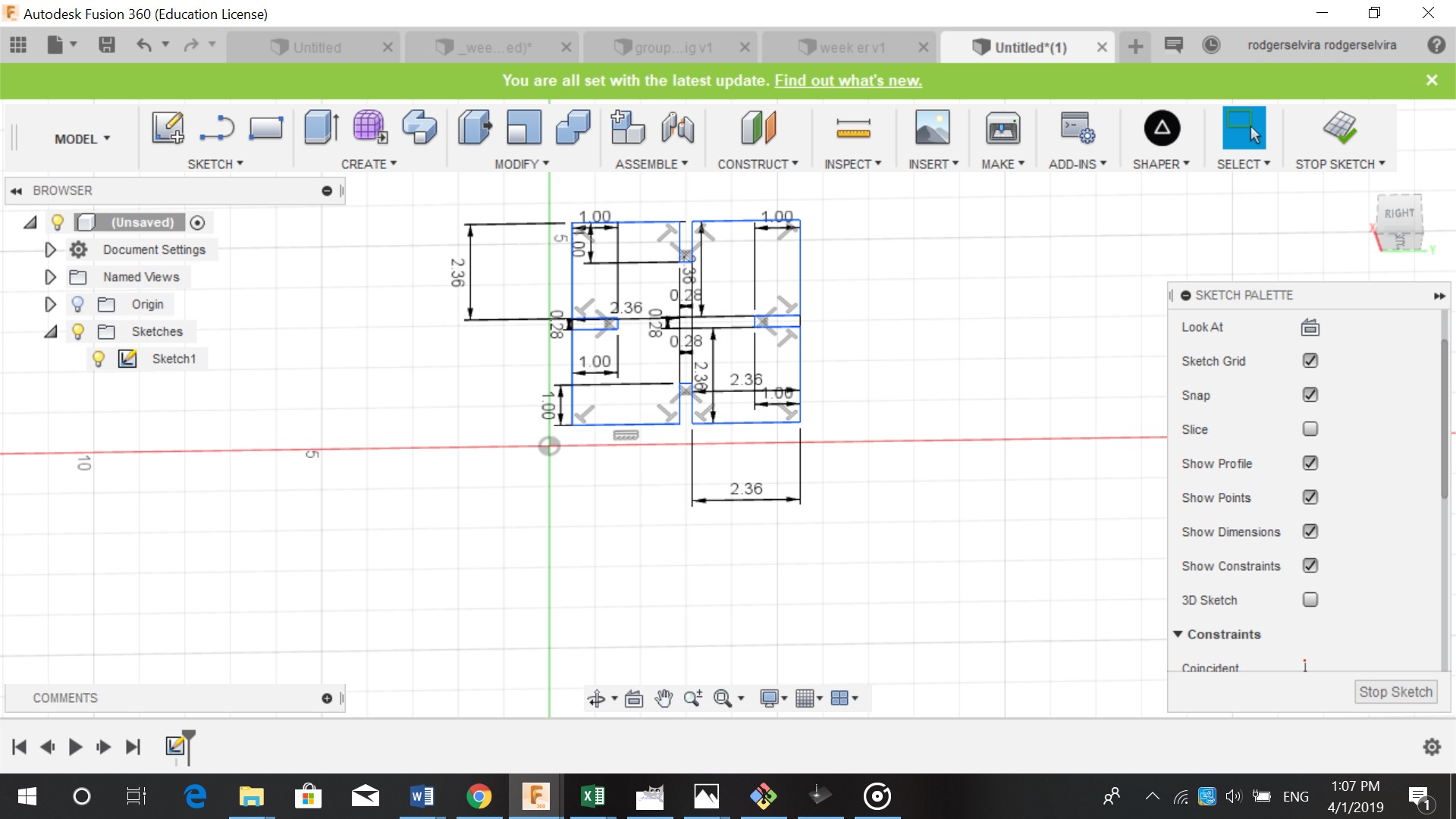The height and width of the screenshot is (819, 1456).
Task: Uncheck the Sketch Grid checkbox
Action: click(1310, 361)
